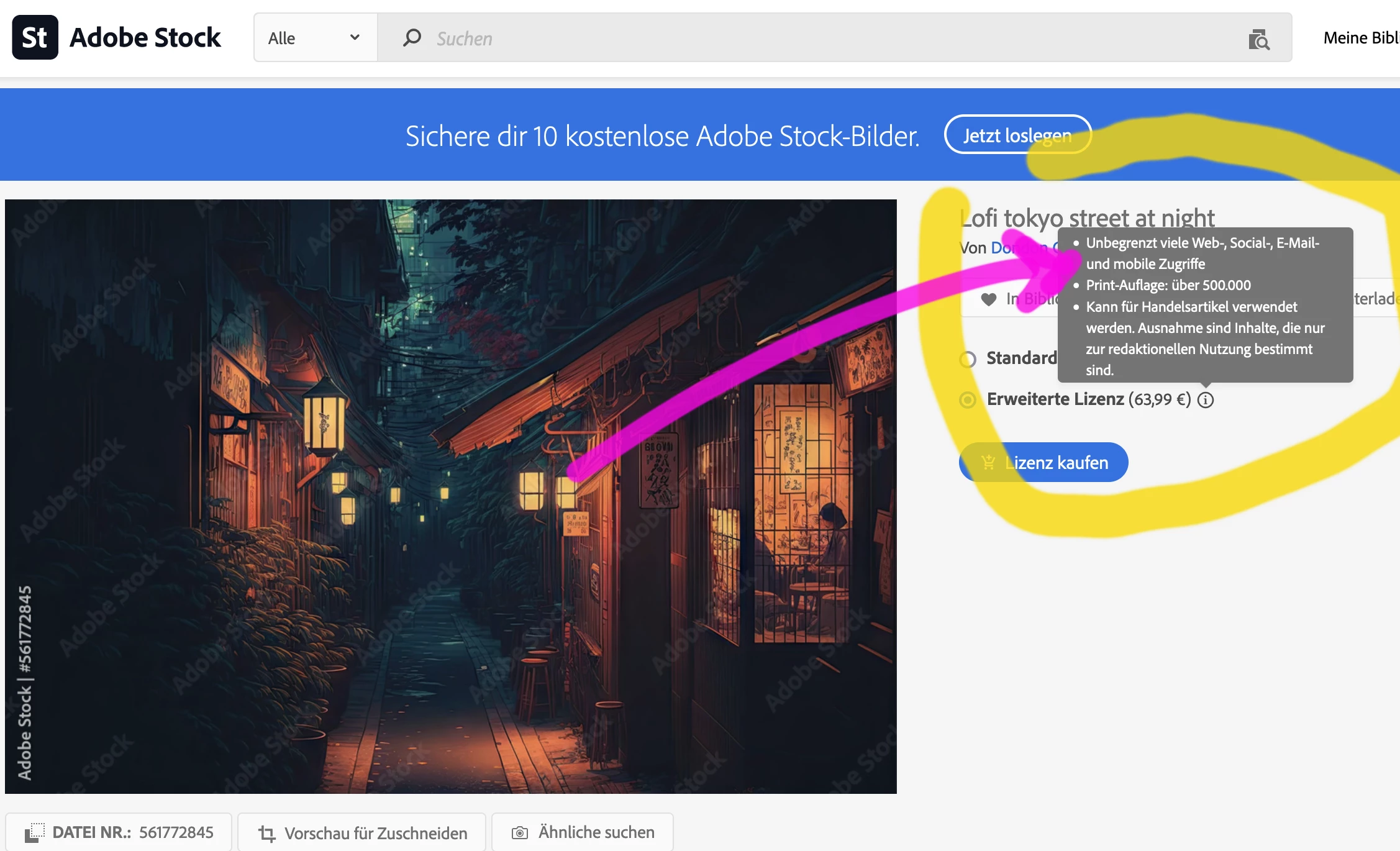Click the Lizenz kaufen button

tap(1043, 462)
